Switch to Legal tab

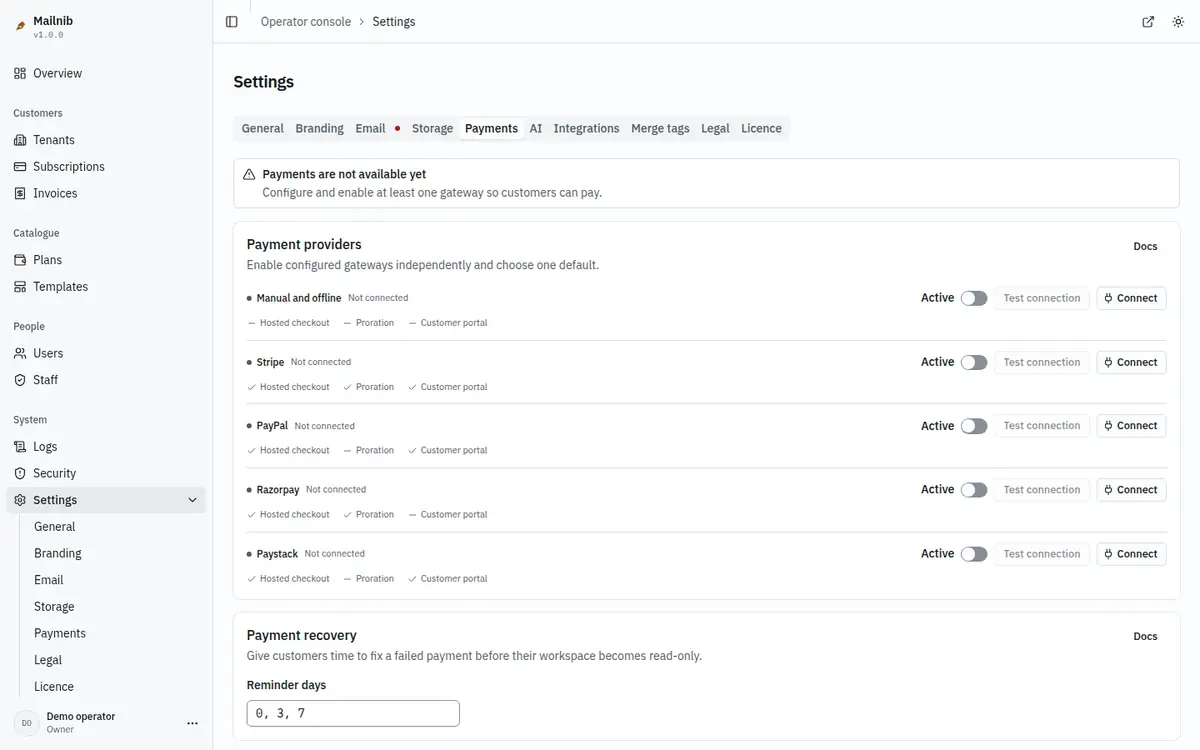click(x=715, y=128)
